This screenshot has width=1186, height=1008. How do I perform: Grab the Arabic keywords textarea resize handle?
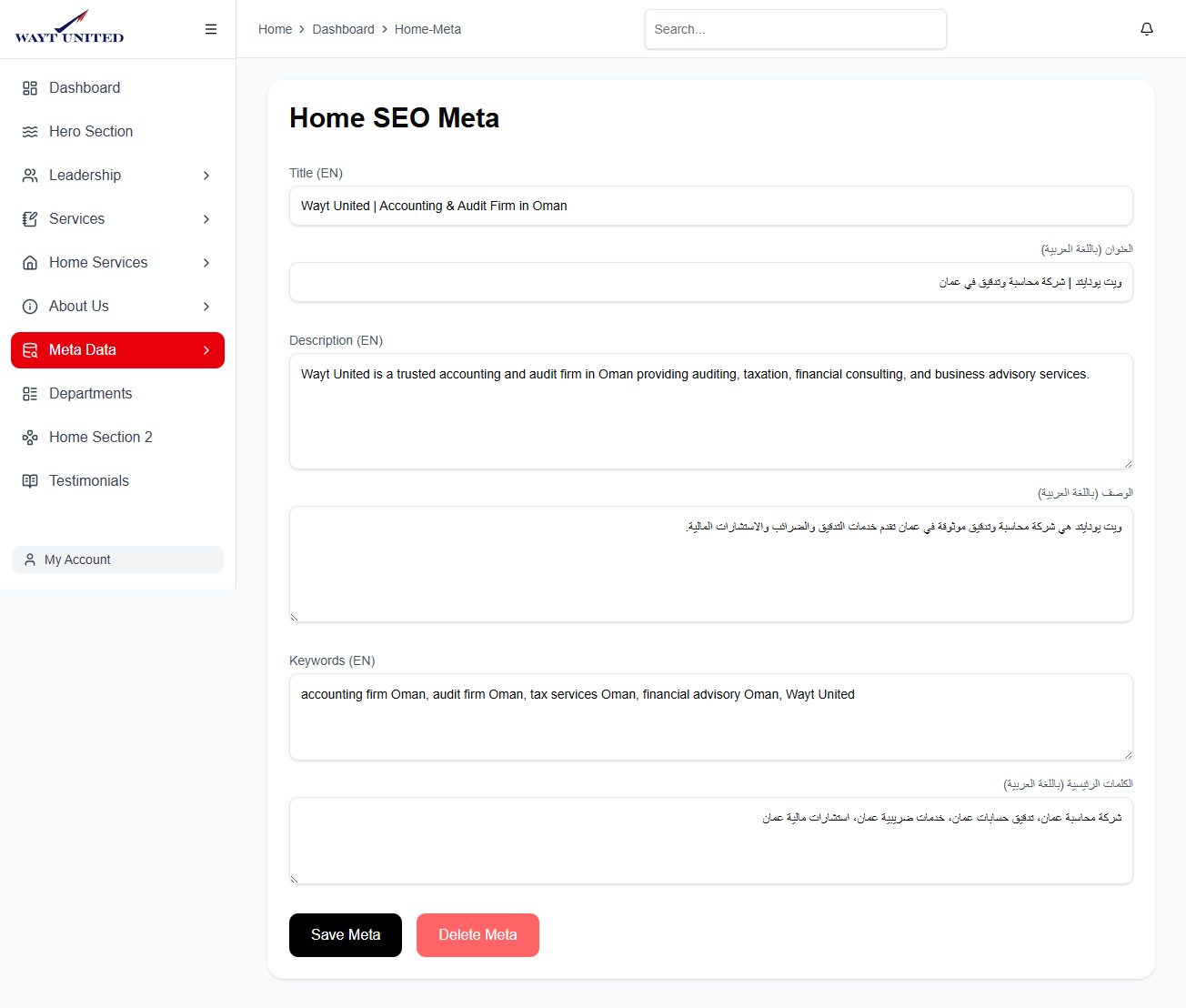[295, 879]
